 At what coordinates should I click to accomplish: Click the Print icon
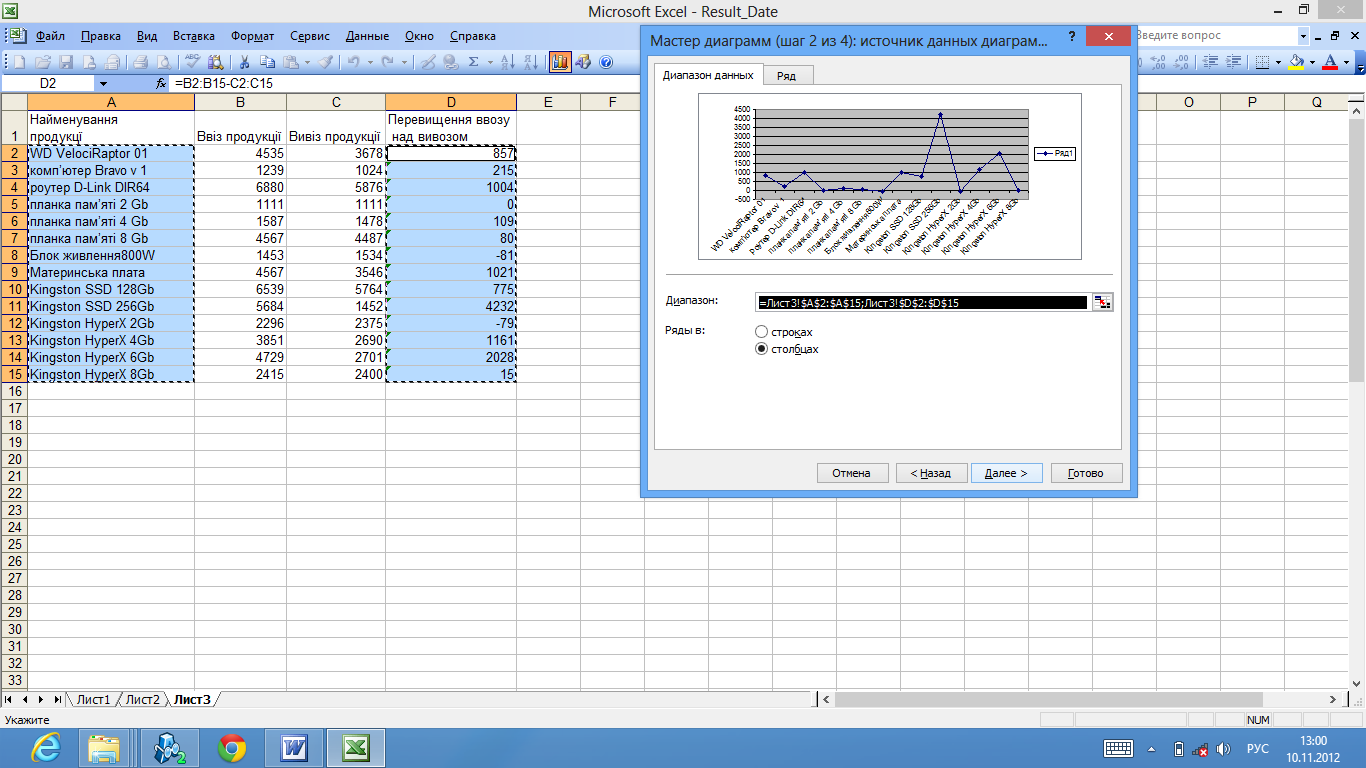(140, 62)
